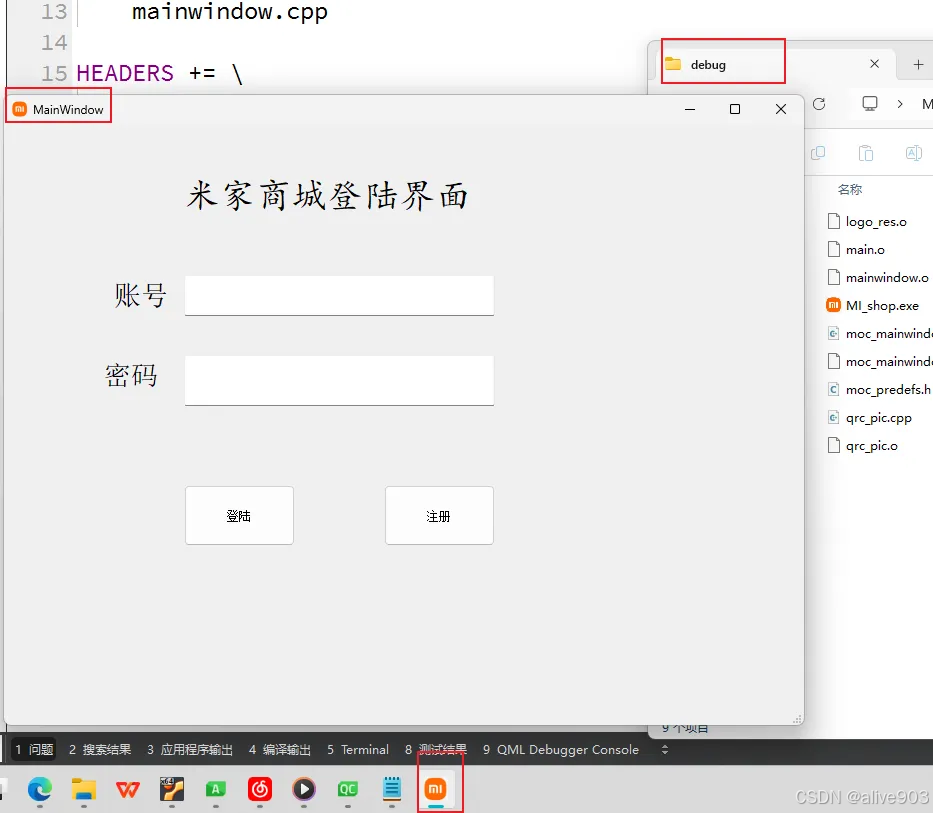Click the blue notepad icon in taskbar
933x813 pixels.
pyautogui.click(x=392, y=789)
